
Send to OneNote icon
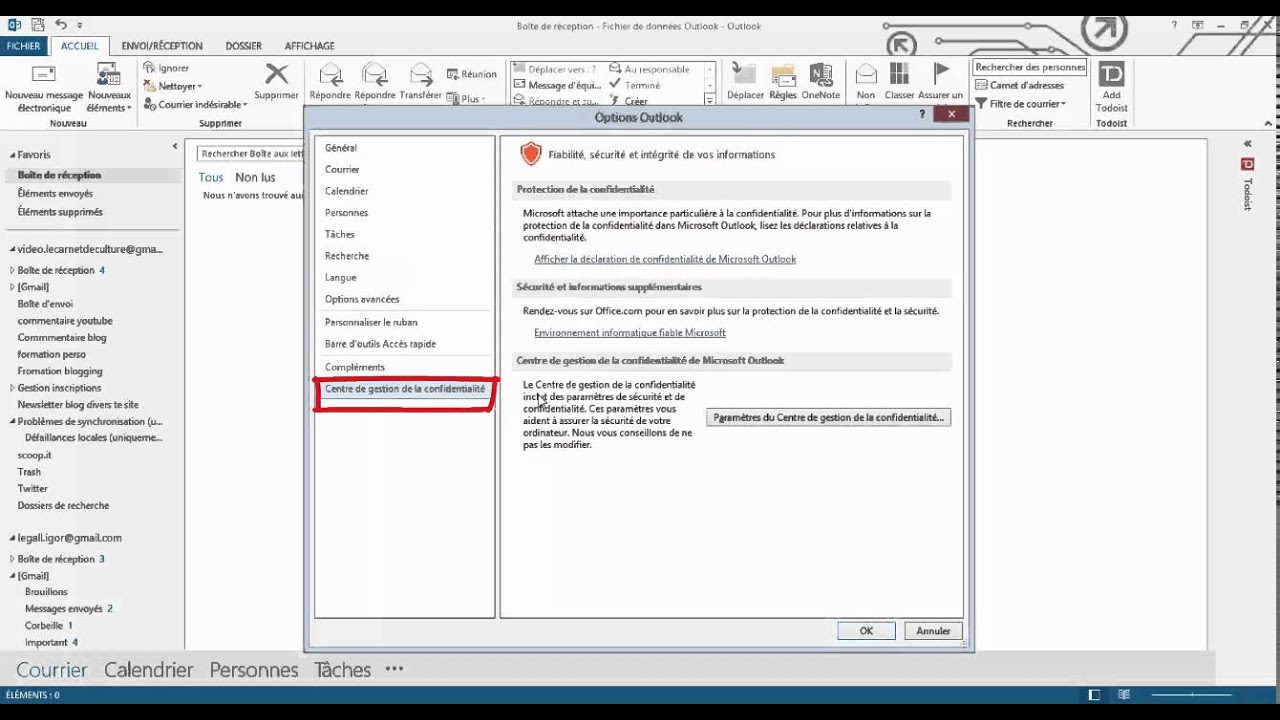click(x=821, y=75)
